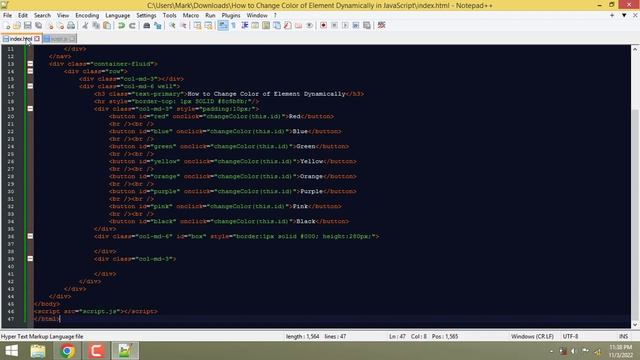Open the tab list dropdown arrow at top right
Screen dimensions: 640x360
tap(624, 16)
